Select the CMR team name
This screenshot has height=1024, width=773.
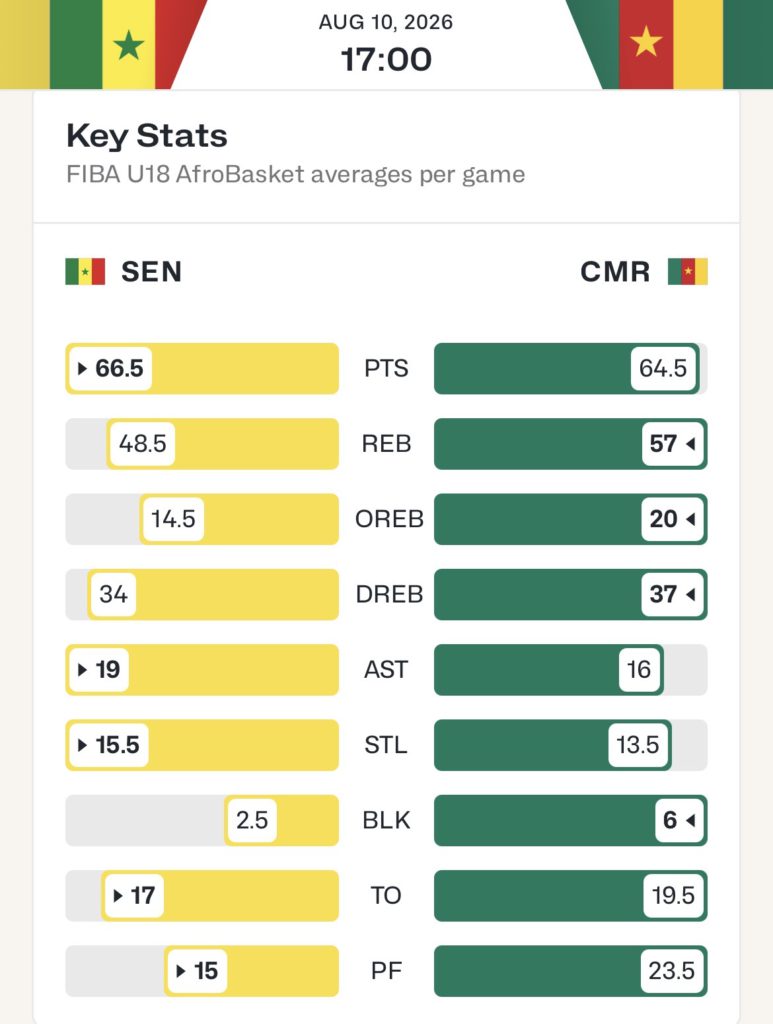click(615, 272)
